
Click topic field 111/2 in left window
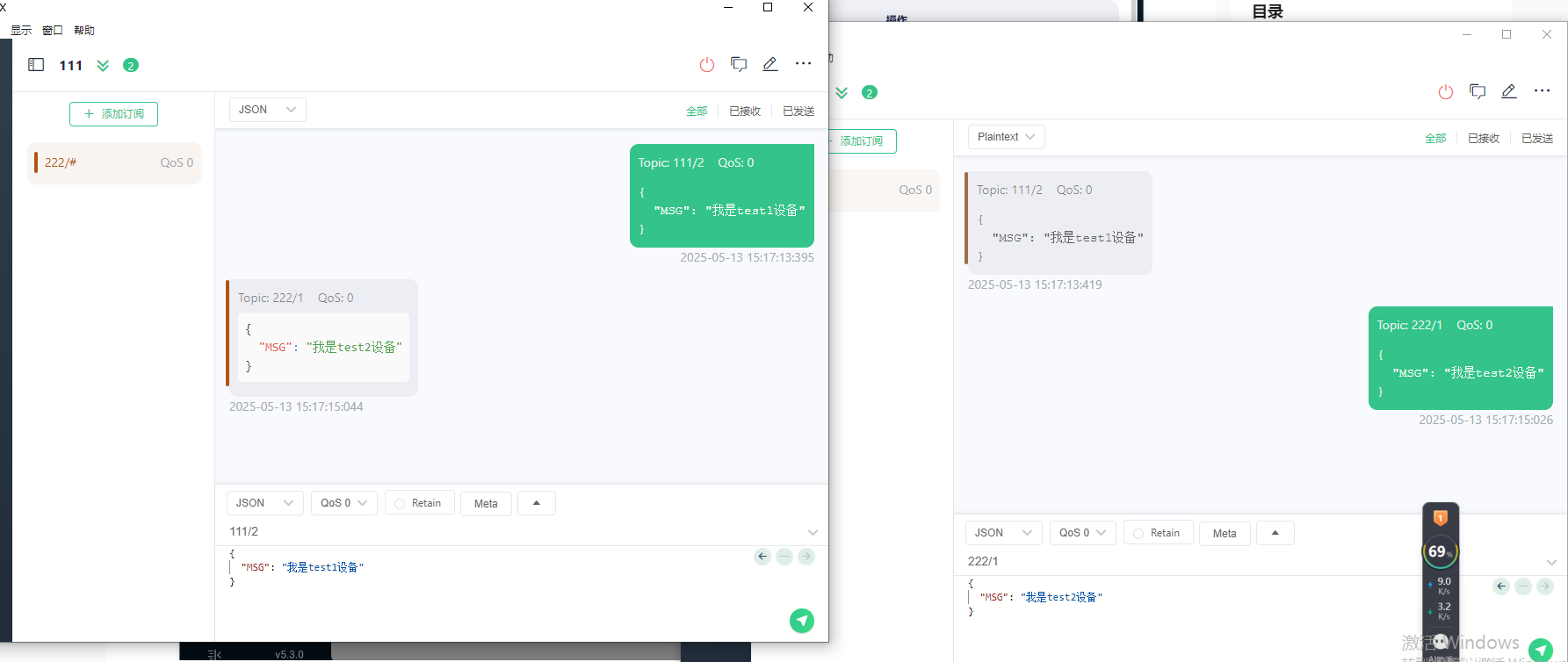click(x=514, y=531)
